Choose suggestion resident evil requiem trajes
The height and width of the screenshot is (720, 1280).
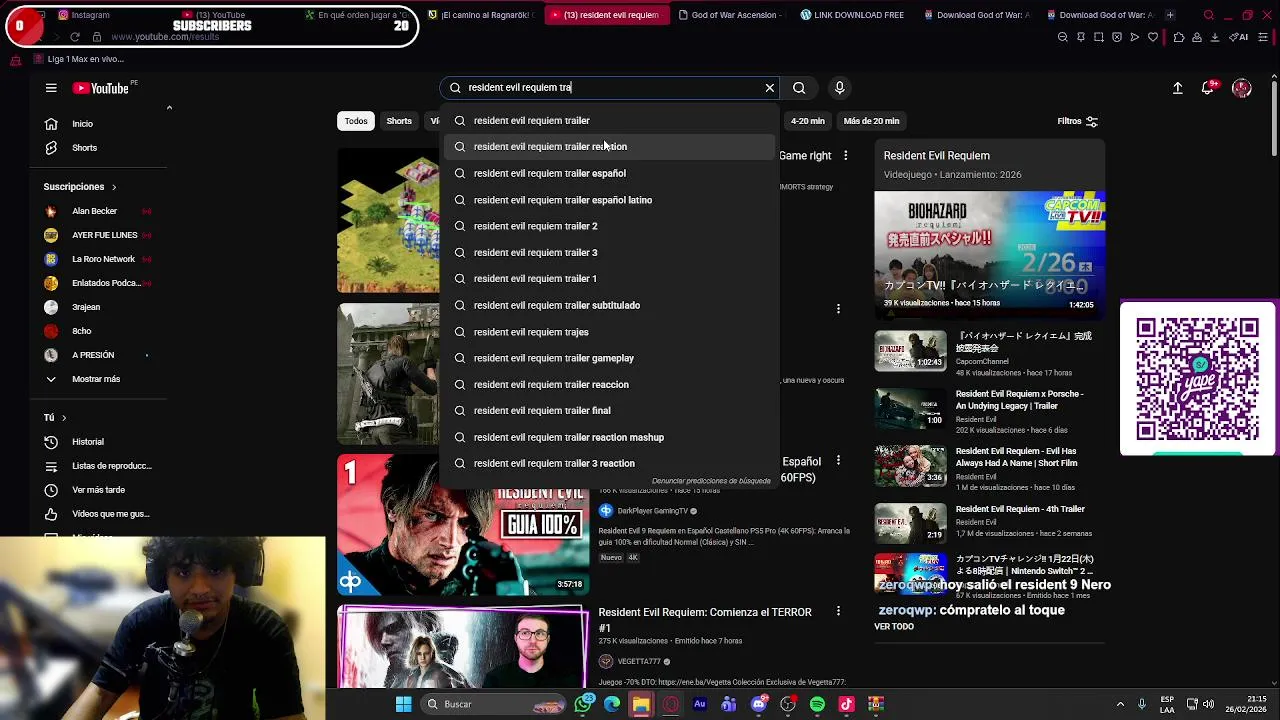610,332
